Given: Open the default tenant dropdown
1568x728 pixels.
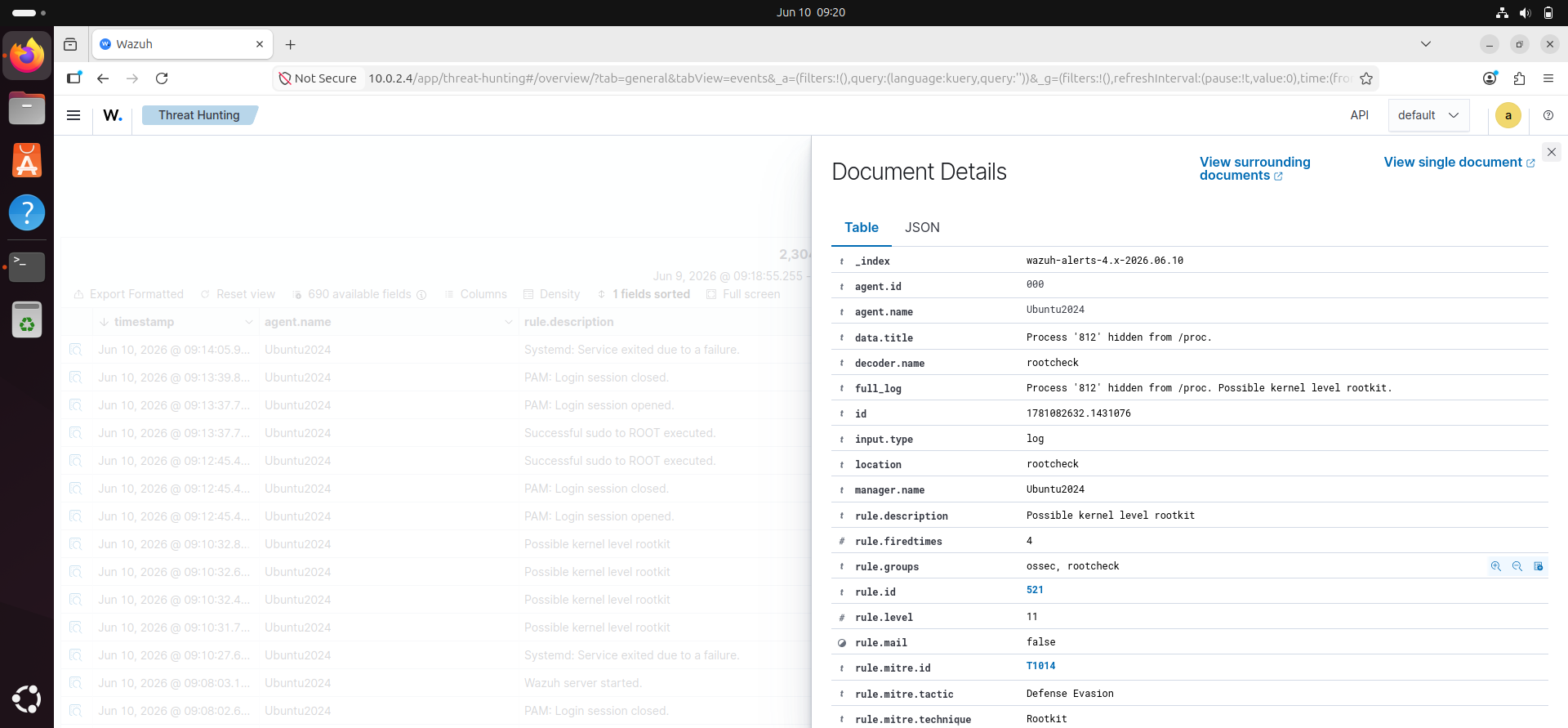Looking at the screenshot, I should (1428, 115).
